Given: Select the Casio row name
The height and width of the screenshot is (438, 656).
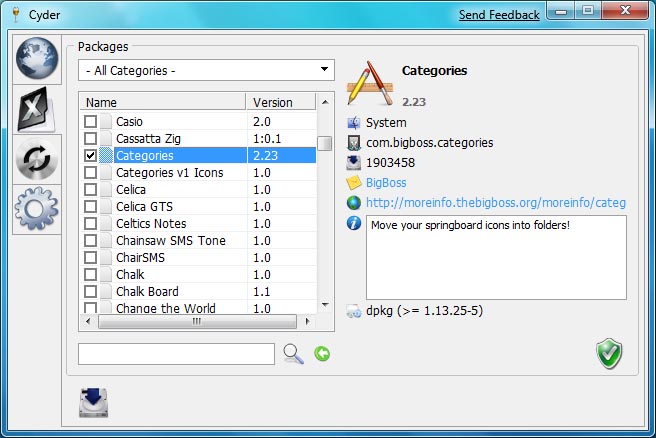Looking at the screenshot, I should 129,122.
